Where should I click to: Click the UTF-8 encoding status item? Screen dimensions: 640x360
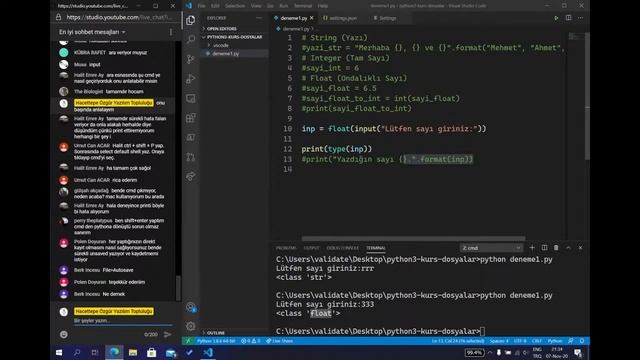coord(520,341)
